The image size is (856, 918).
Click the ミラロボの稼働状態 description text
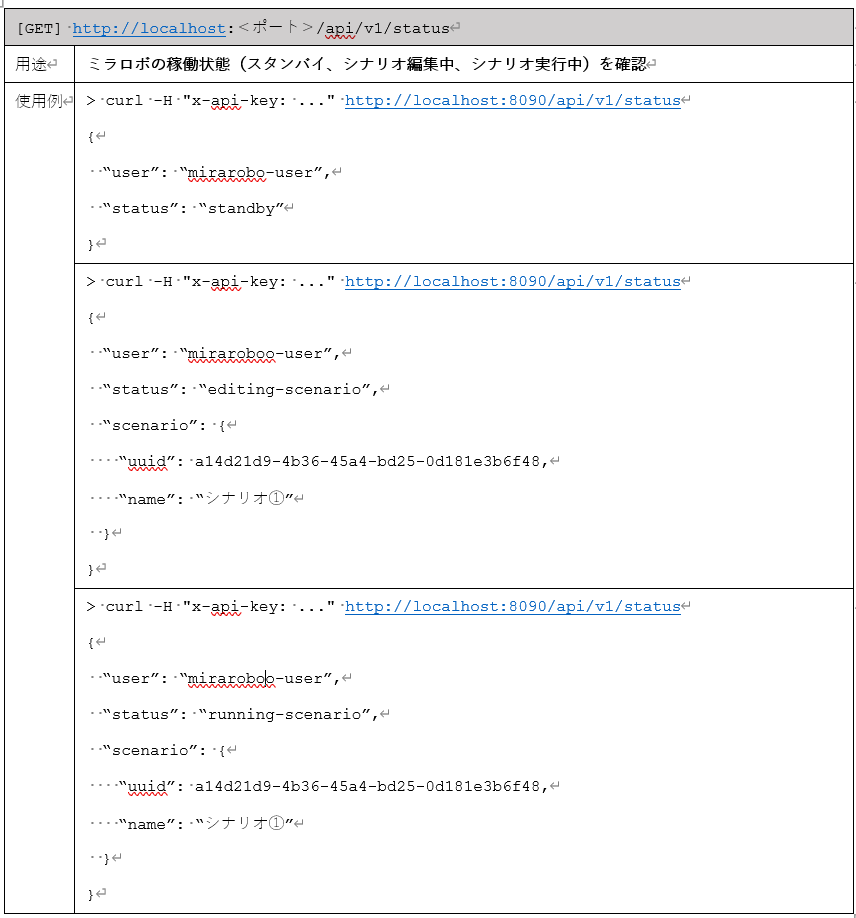[367, 64]
